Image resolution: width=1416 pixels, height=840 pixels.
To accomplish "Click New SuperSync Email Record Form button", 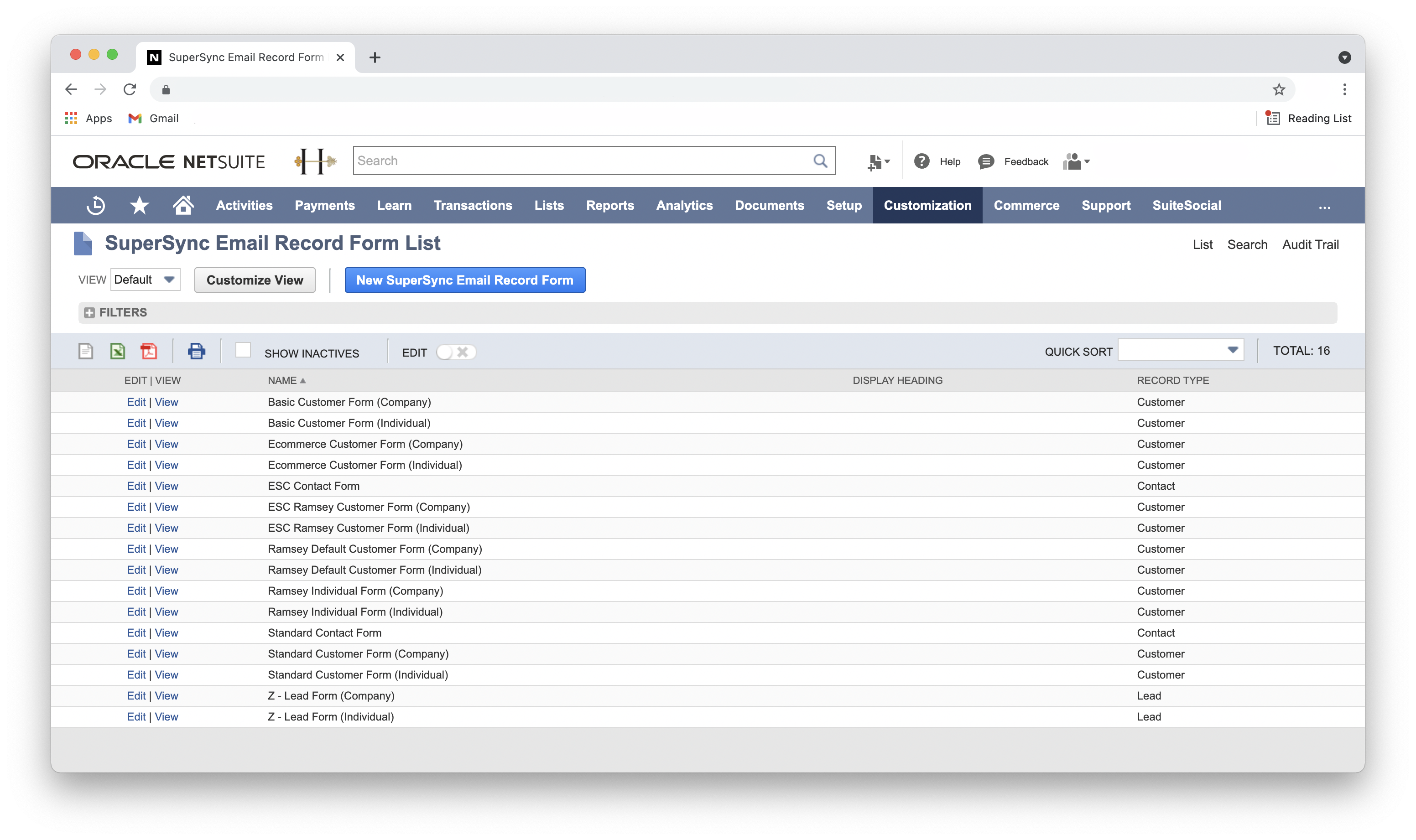I will pyautogui.click(x=464, y=280).
